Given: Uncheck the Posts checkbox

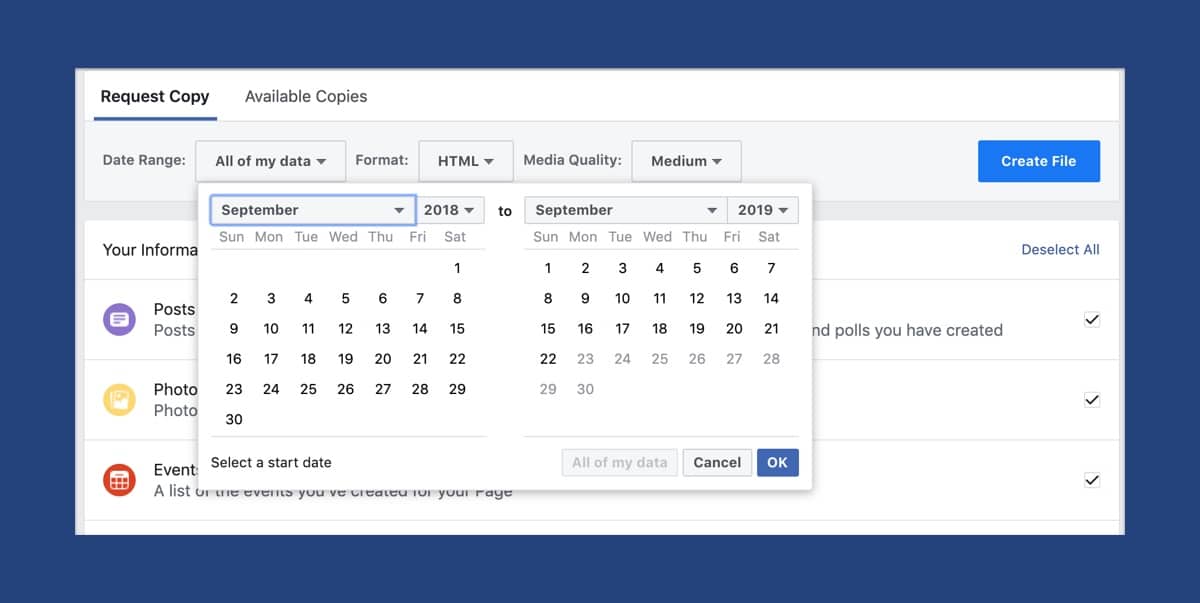Looking at the screenshot, I should [1092, 320].
